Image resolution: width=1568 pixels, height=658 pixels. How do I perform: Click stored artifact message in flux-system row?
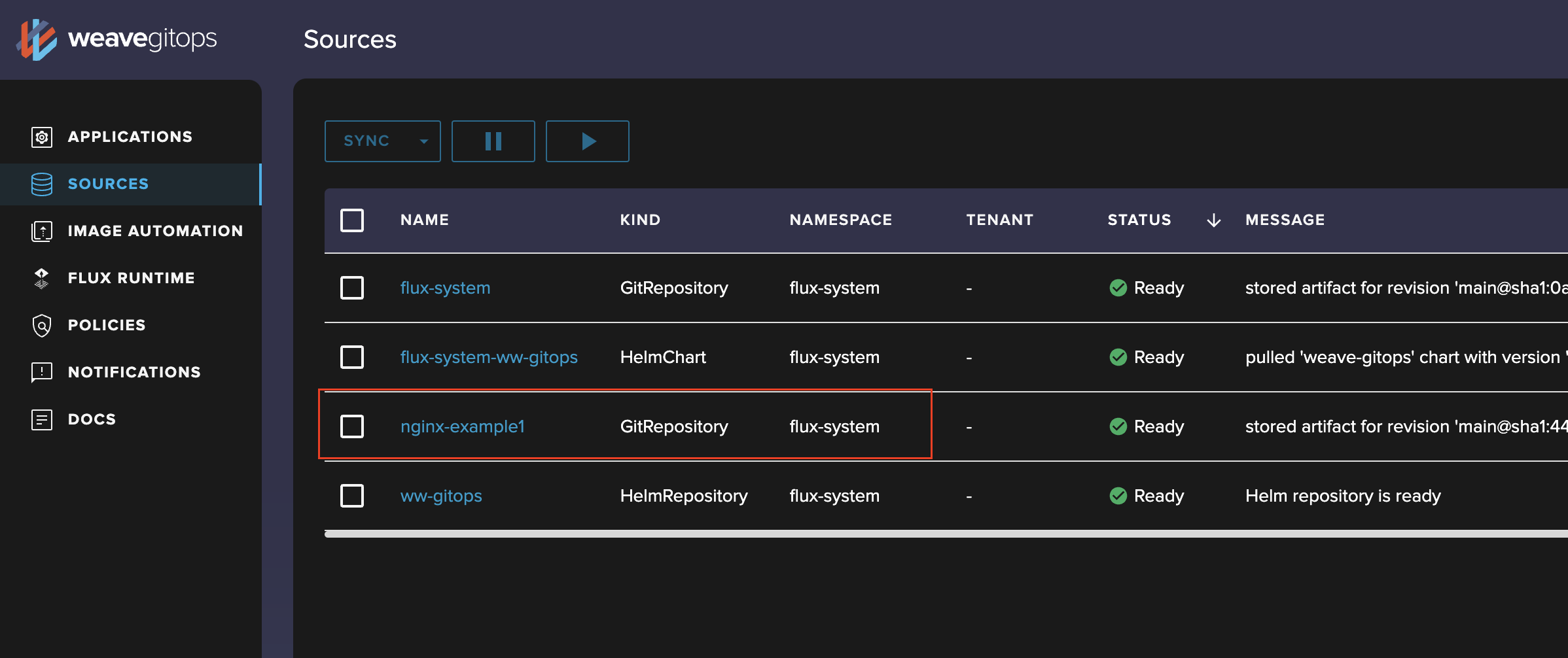click(x=1406, y=288)
